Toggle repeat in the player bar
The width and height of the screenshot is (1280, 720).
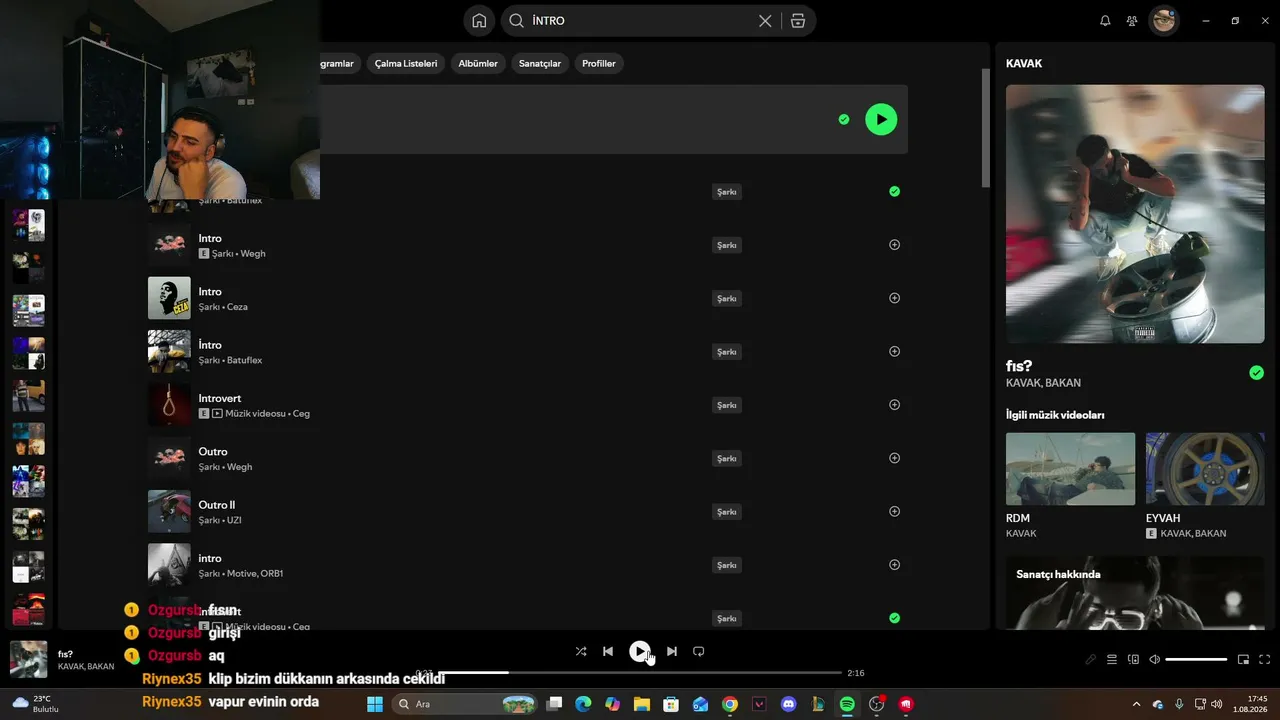pyautogui.click(x=699, y=651)
